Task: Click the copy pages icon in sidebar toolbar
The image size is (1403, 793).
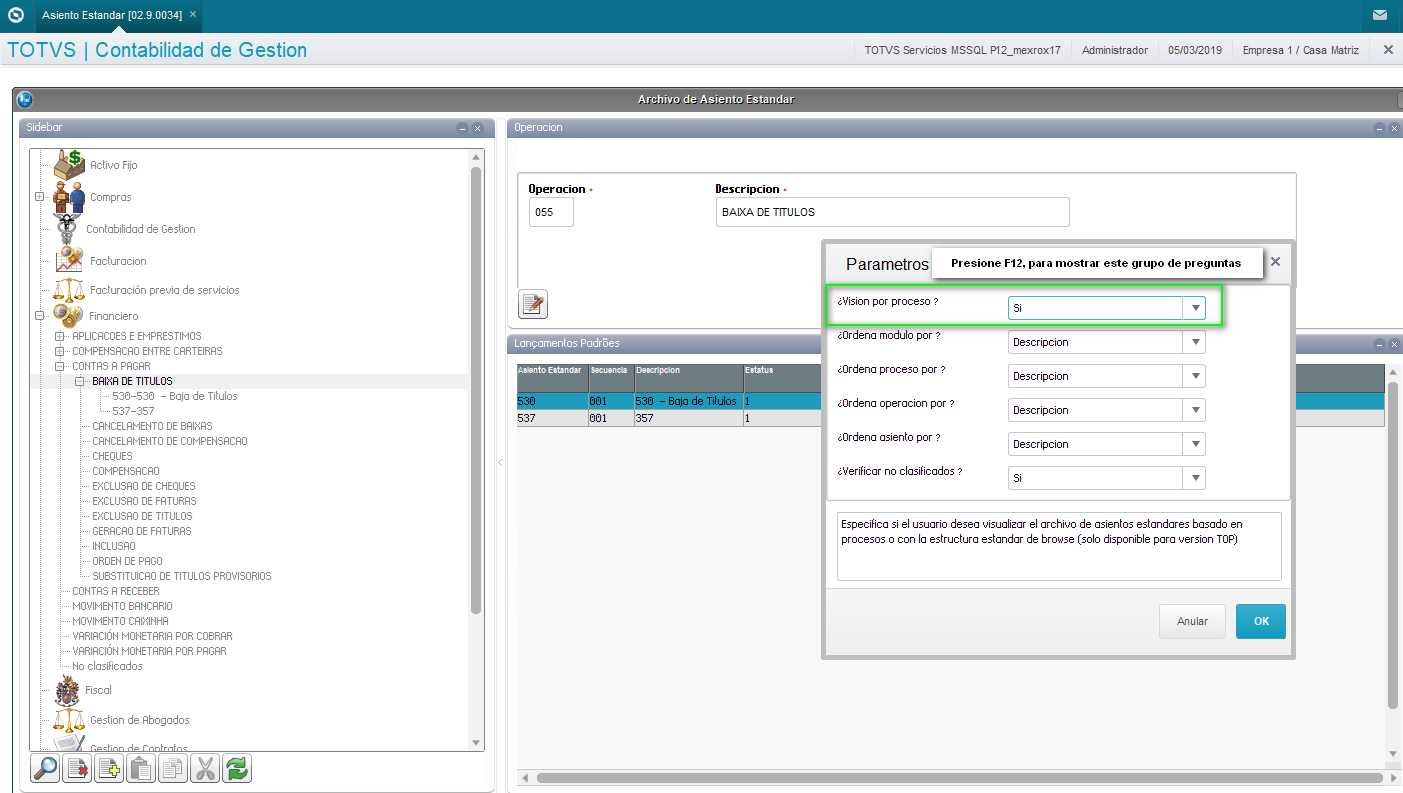Action: tap(173, 768)
